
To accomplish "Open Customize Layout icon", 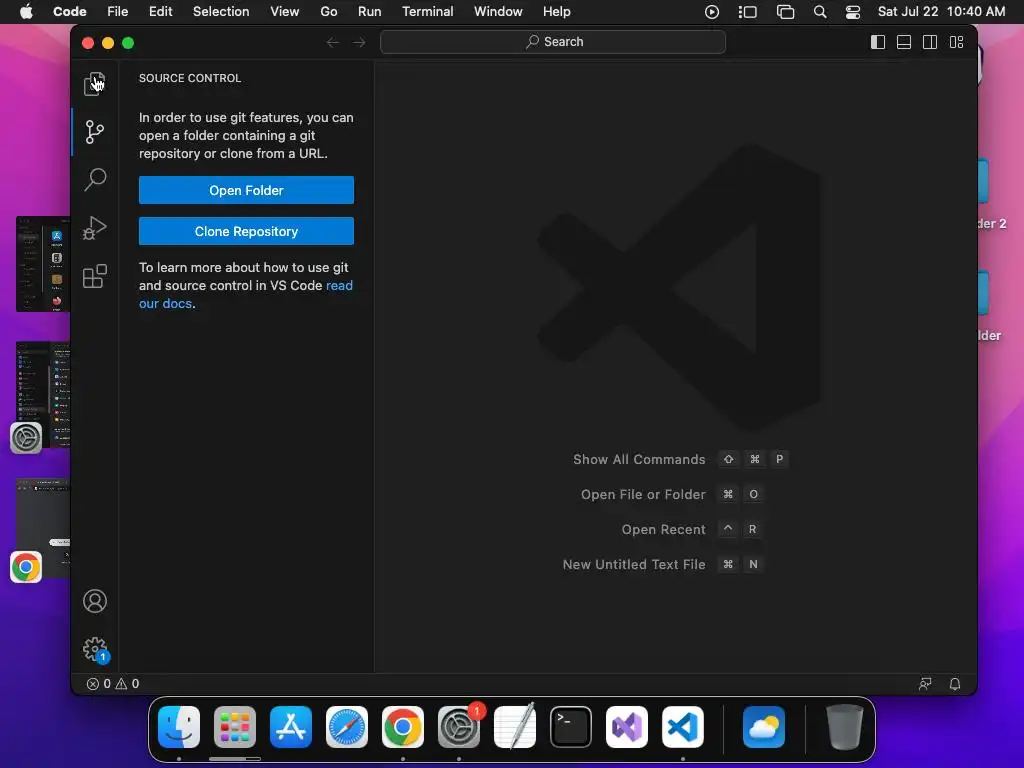I will [957, 42].
